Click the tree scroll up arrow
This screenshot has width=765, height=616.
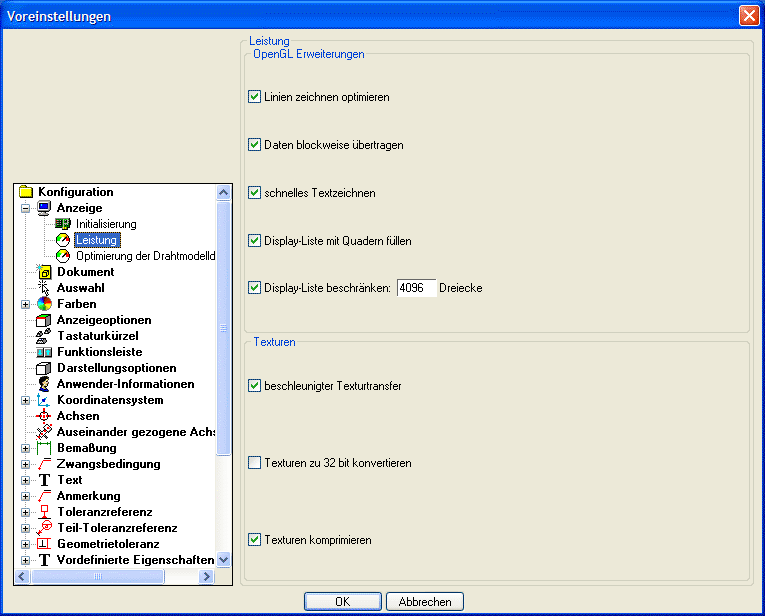223,192
